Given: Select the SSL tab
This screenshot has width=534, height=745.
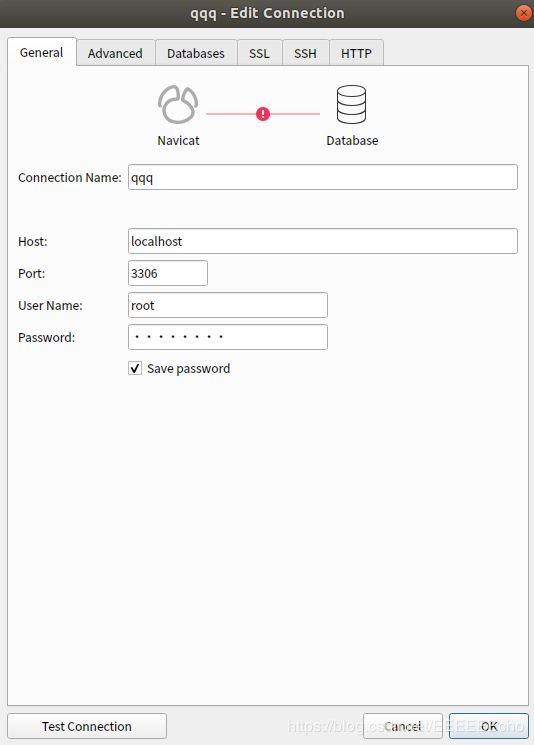Looking at the screenshot, I should (x=259, y=53).
